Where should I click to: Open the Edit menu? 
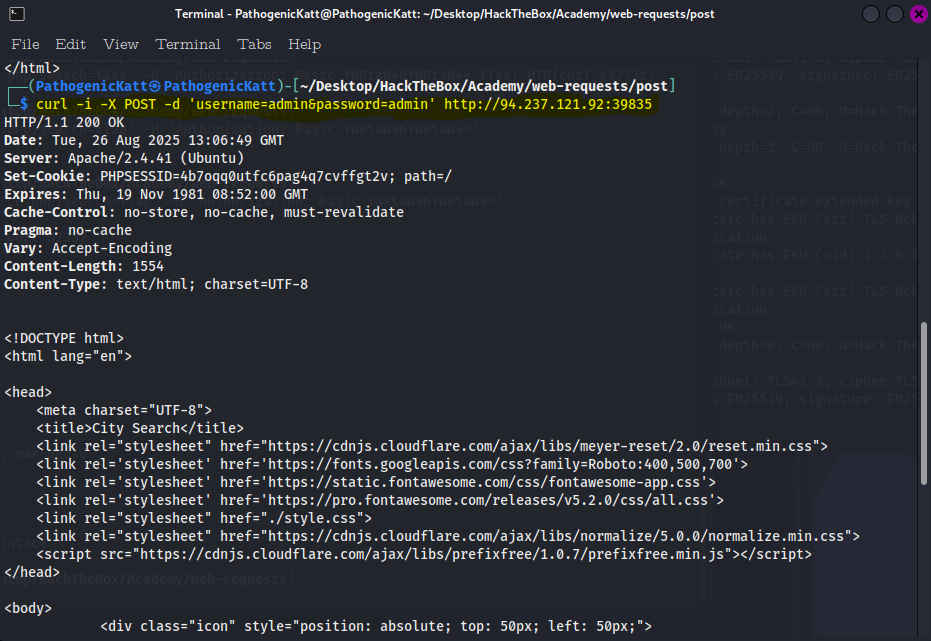point(70,44)
